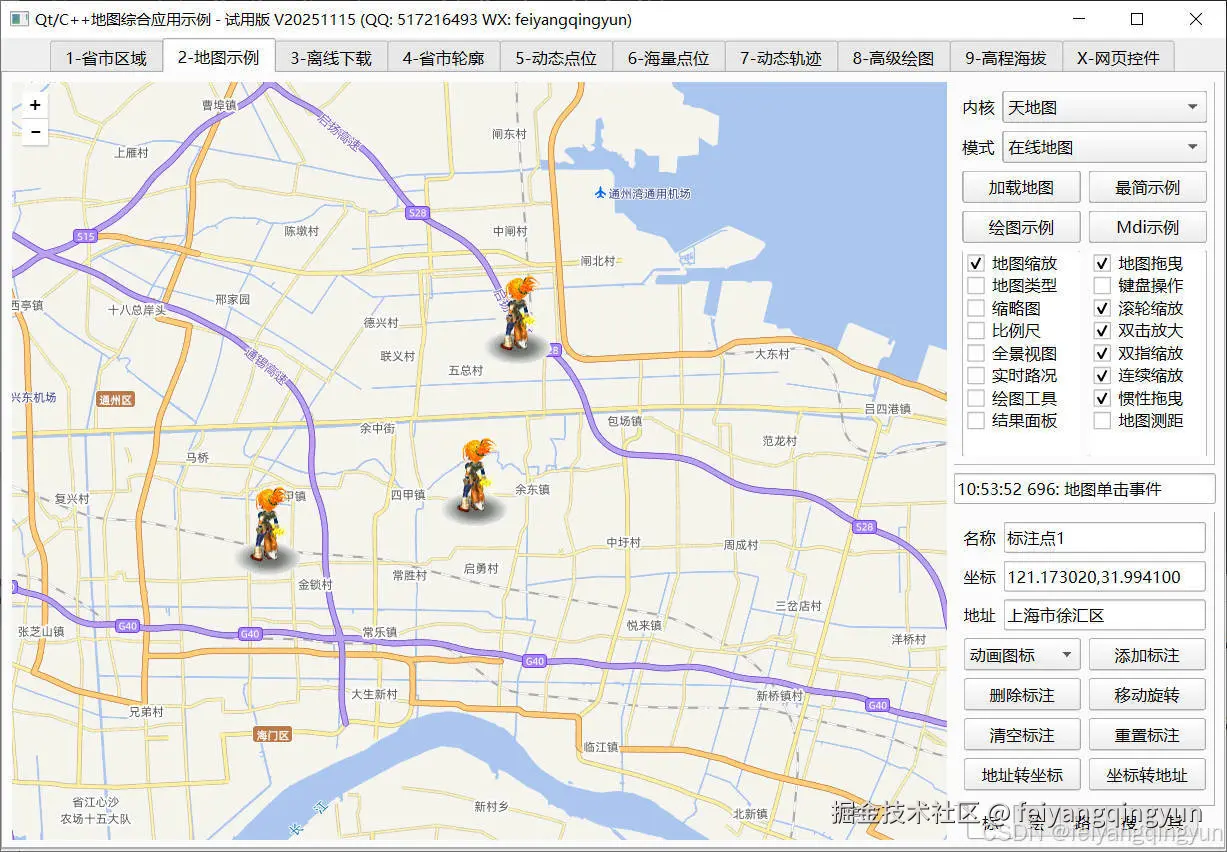The width and height of the screenshot is (1227, 852).
Task: Click the 地址转坐标 button
Action: [1021, 775]
